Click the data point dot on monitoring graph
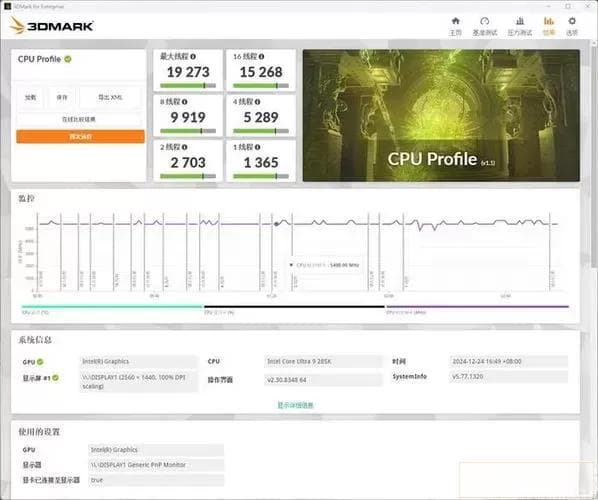Screen dimensions: 598x500 pyautogui.click(x=276, y=224)
